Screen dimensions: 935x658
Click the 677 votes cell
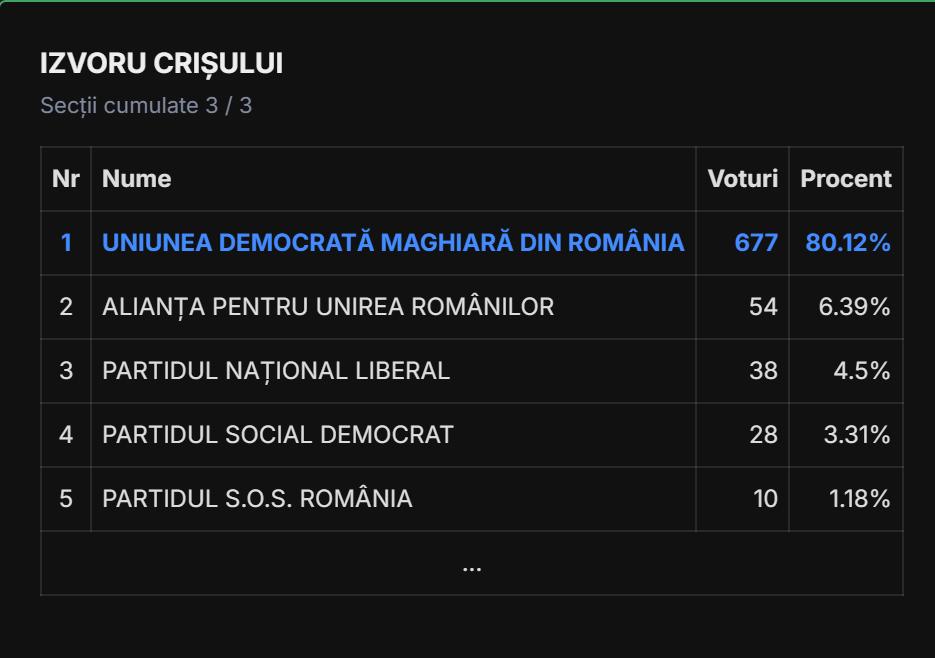click(x=756, y=243)
